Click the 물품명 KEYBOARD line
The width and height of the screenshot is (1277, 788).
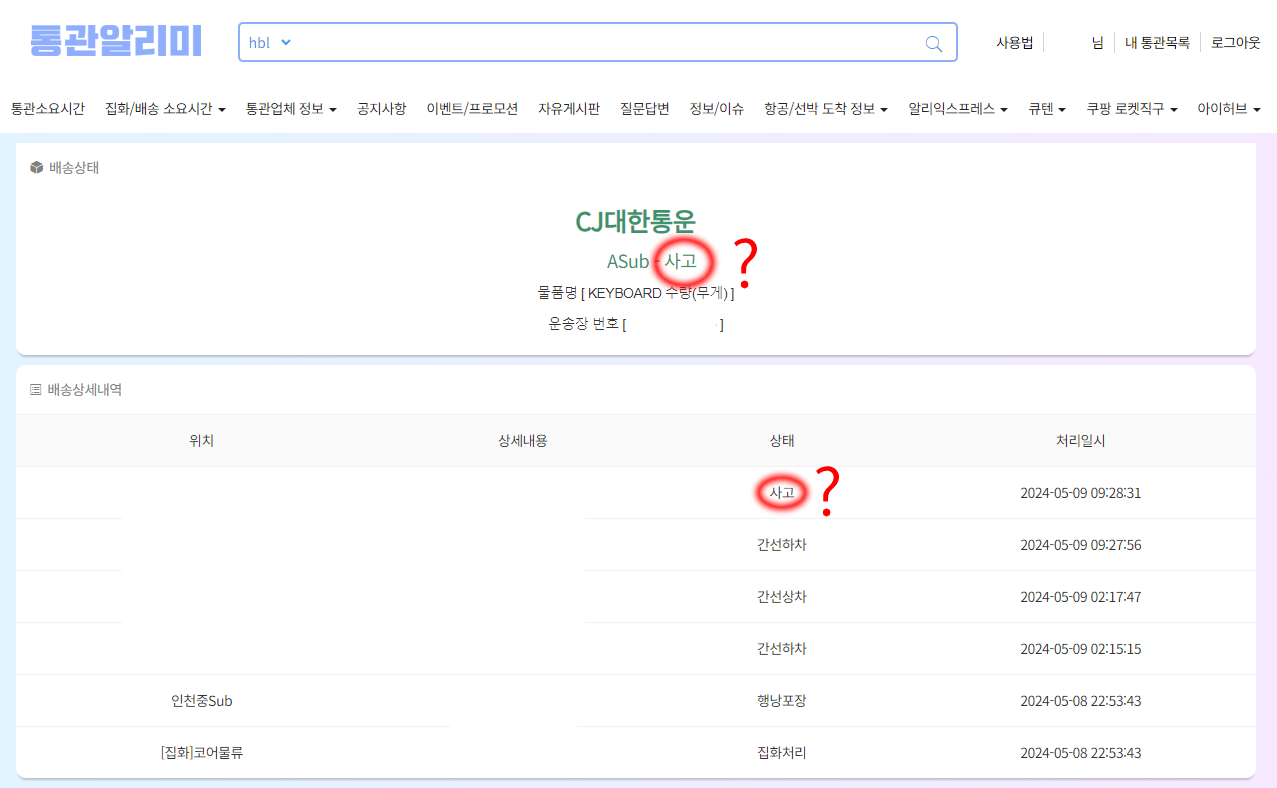[635, 293]
